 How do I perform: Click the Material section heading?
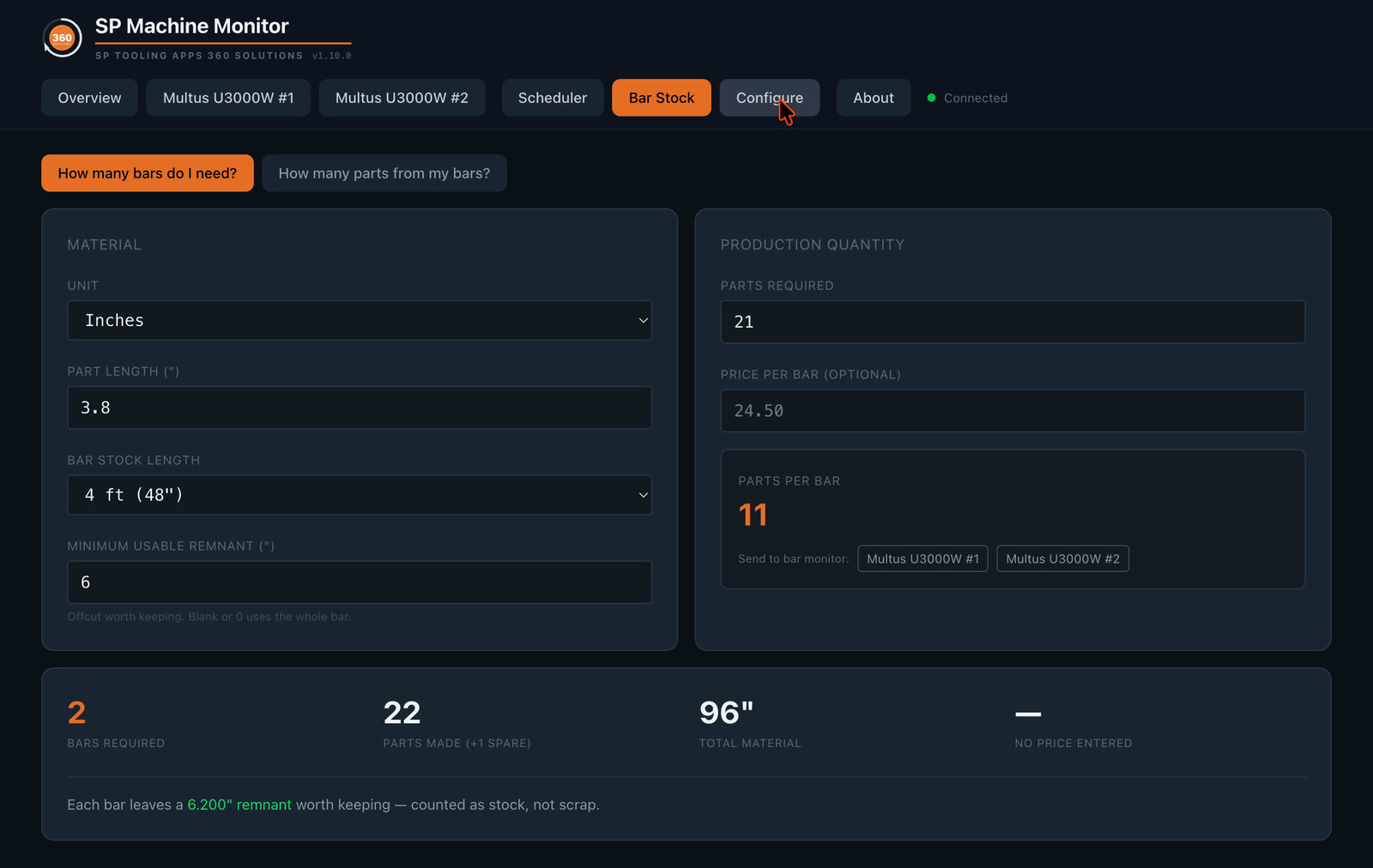point(105,244)
